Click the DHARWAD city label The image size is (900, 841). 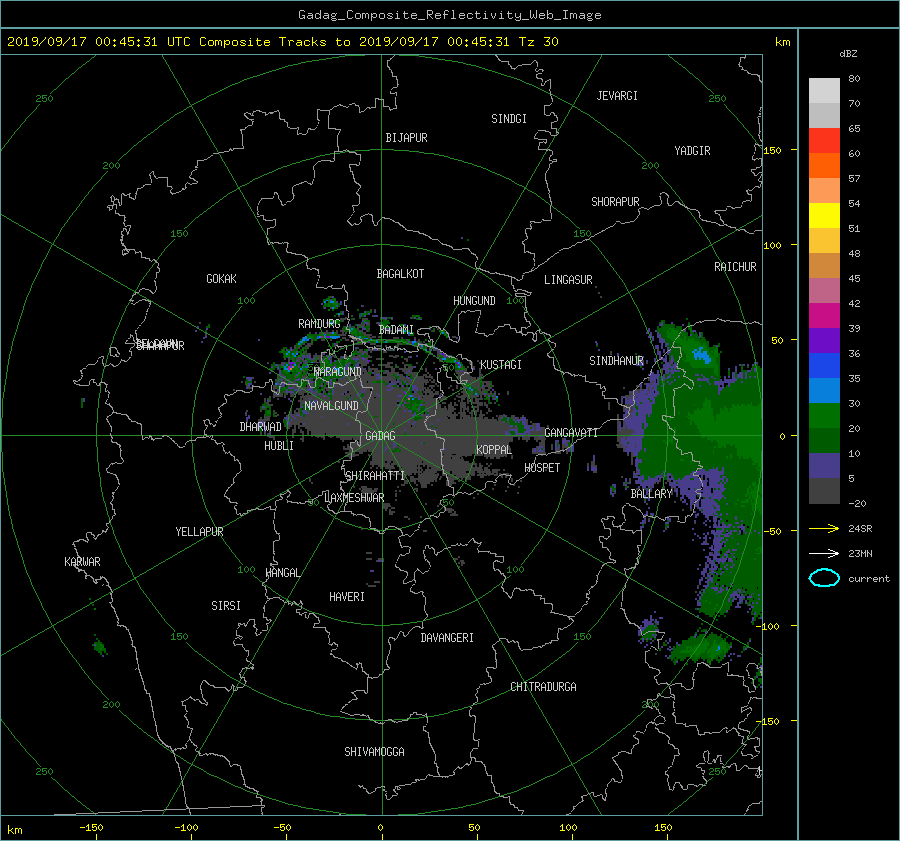(x=260, y=427)
